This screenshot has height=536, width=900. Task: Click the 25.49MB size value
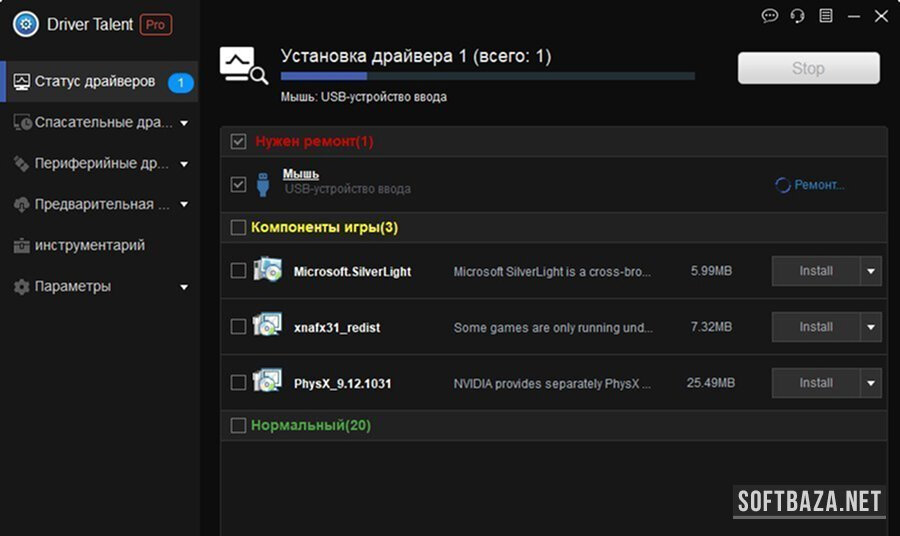[711, 383]
